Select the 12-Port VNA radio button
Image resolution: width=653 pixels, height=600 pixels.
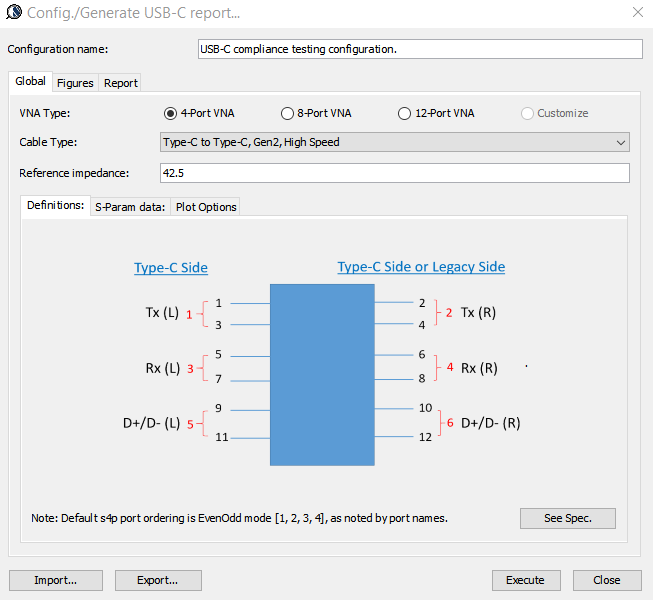tap(404, 114)
